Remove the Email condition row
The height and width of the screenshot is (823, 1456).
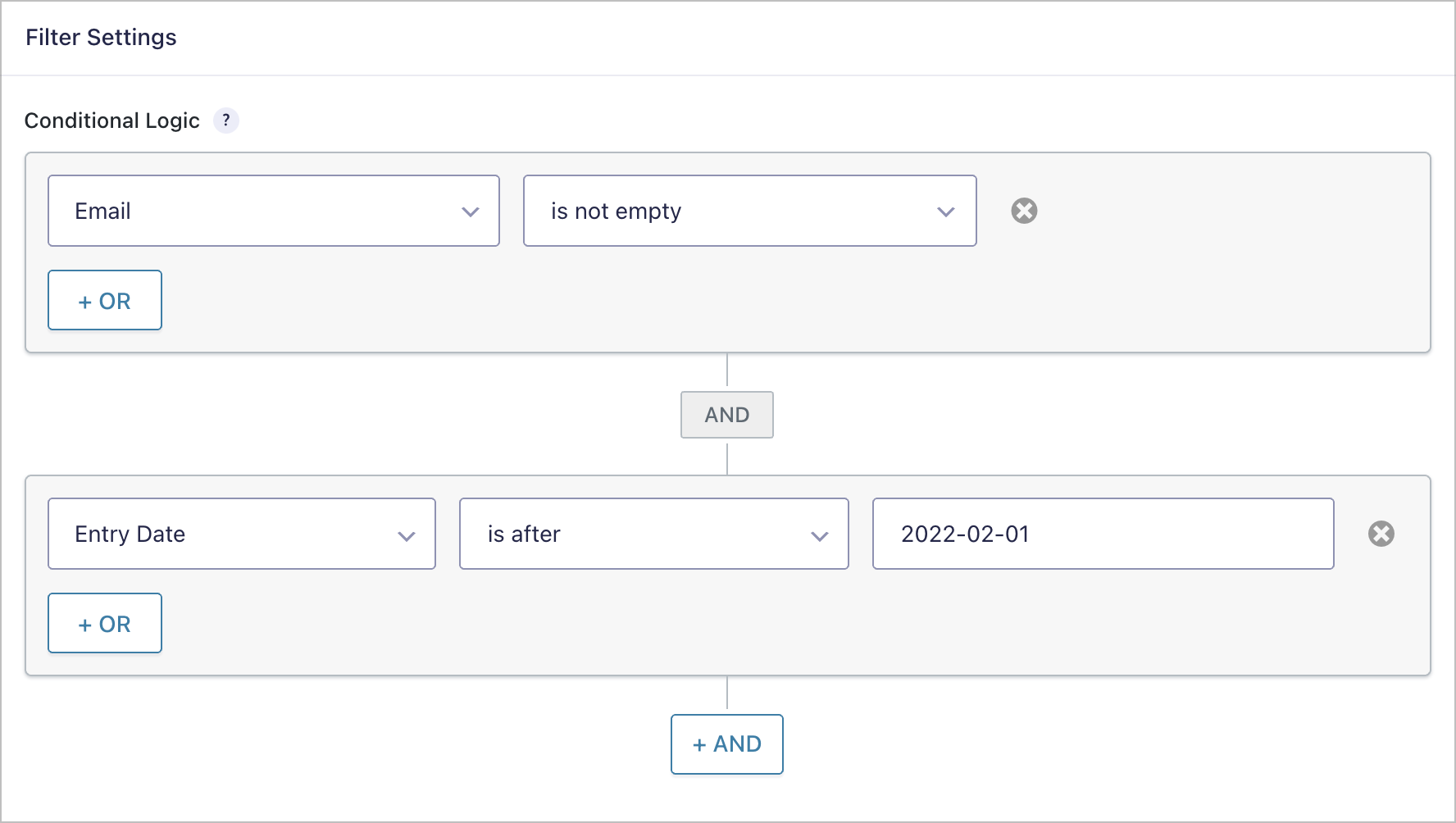pyautogui.click(x=1024, y=211)
